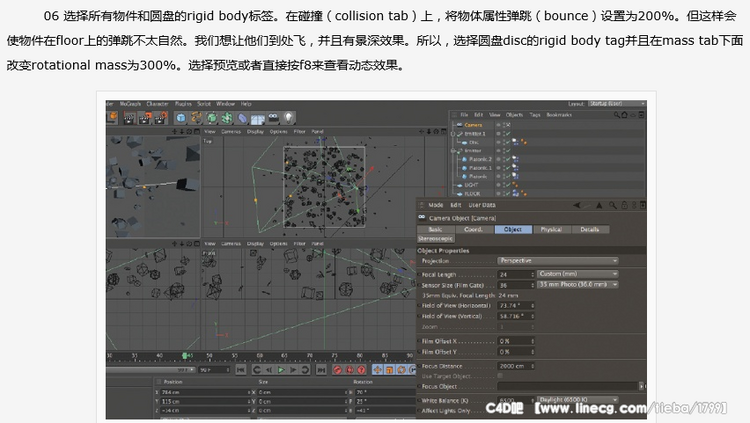
Task: Open the 35 mm Photo sensor dropdown
Action: (578, 284)
